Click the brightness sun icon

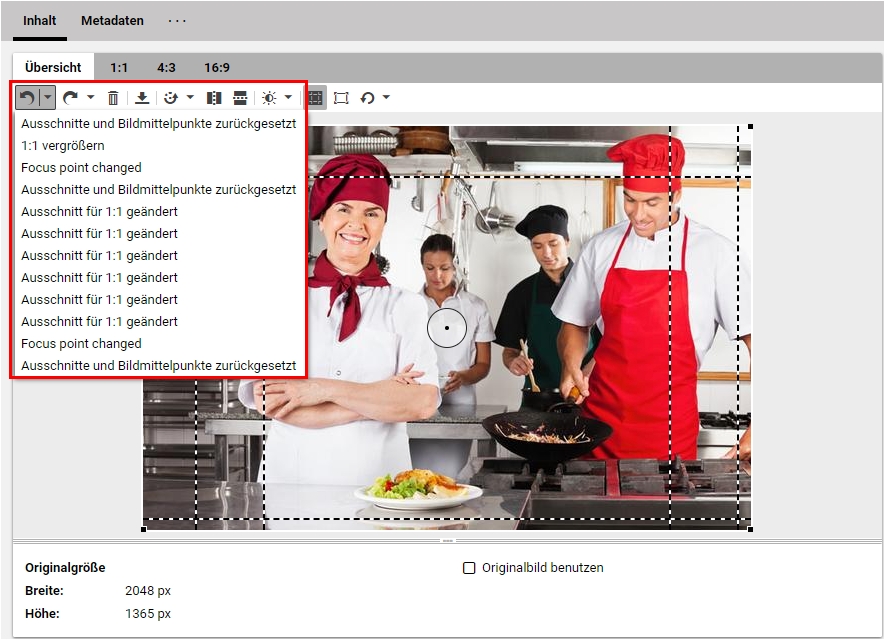[268, 98]
